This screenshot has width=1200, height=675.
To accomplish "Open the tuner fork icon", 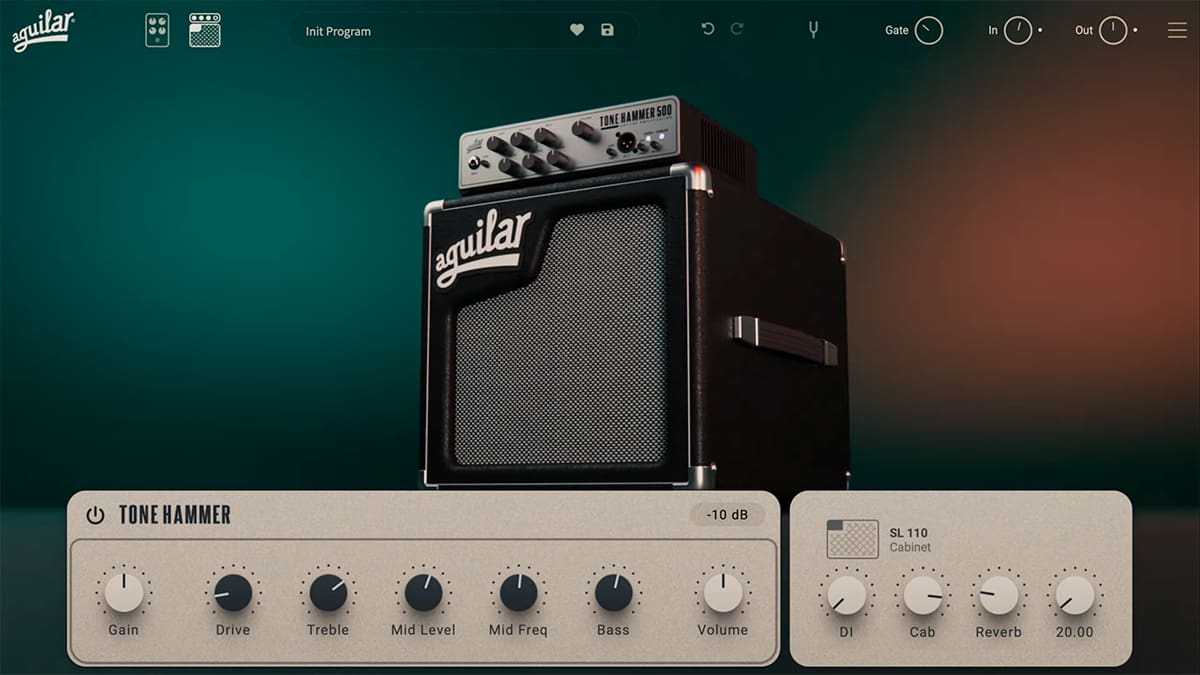I will [813, 30].
